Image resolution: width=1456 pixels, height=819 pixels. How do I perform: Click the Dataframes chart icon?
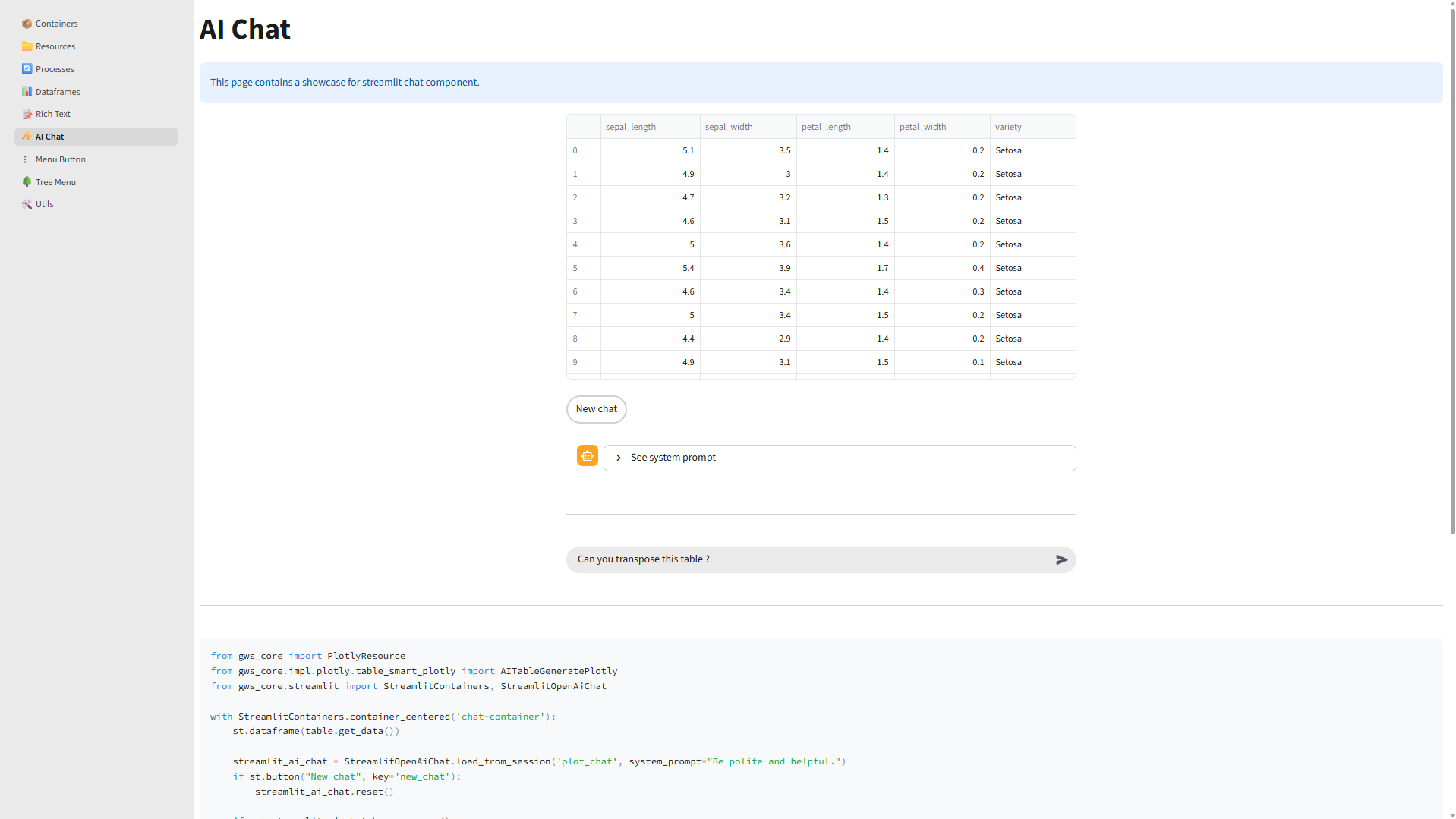click(x=27, y=92)
